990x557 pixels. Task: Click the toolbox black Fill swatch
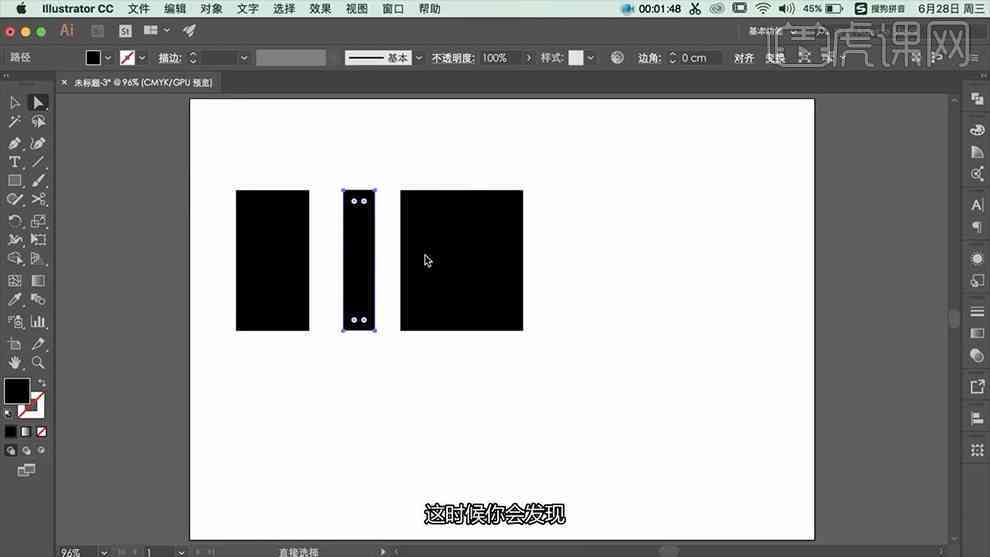[17, 391]
